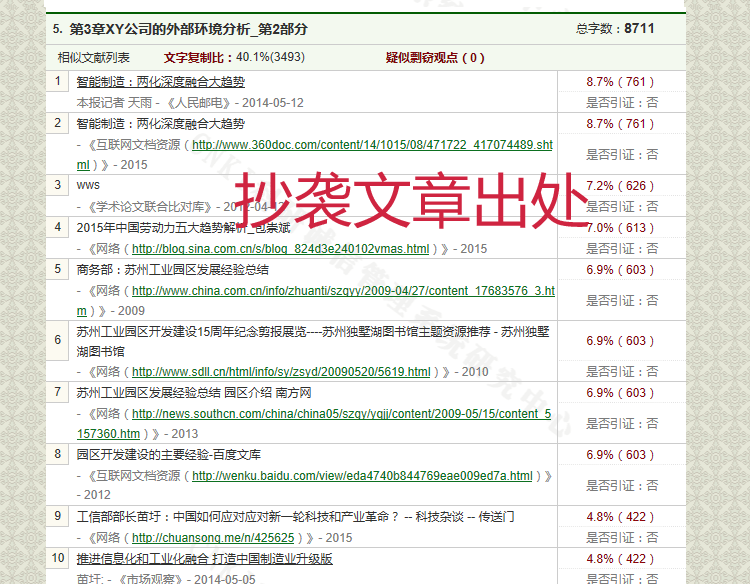
Task: Click the 总字数 8711 total count
Action: click(615, 29)
